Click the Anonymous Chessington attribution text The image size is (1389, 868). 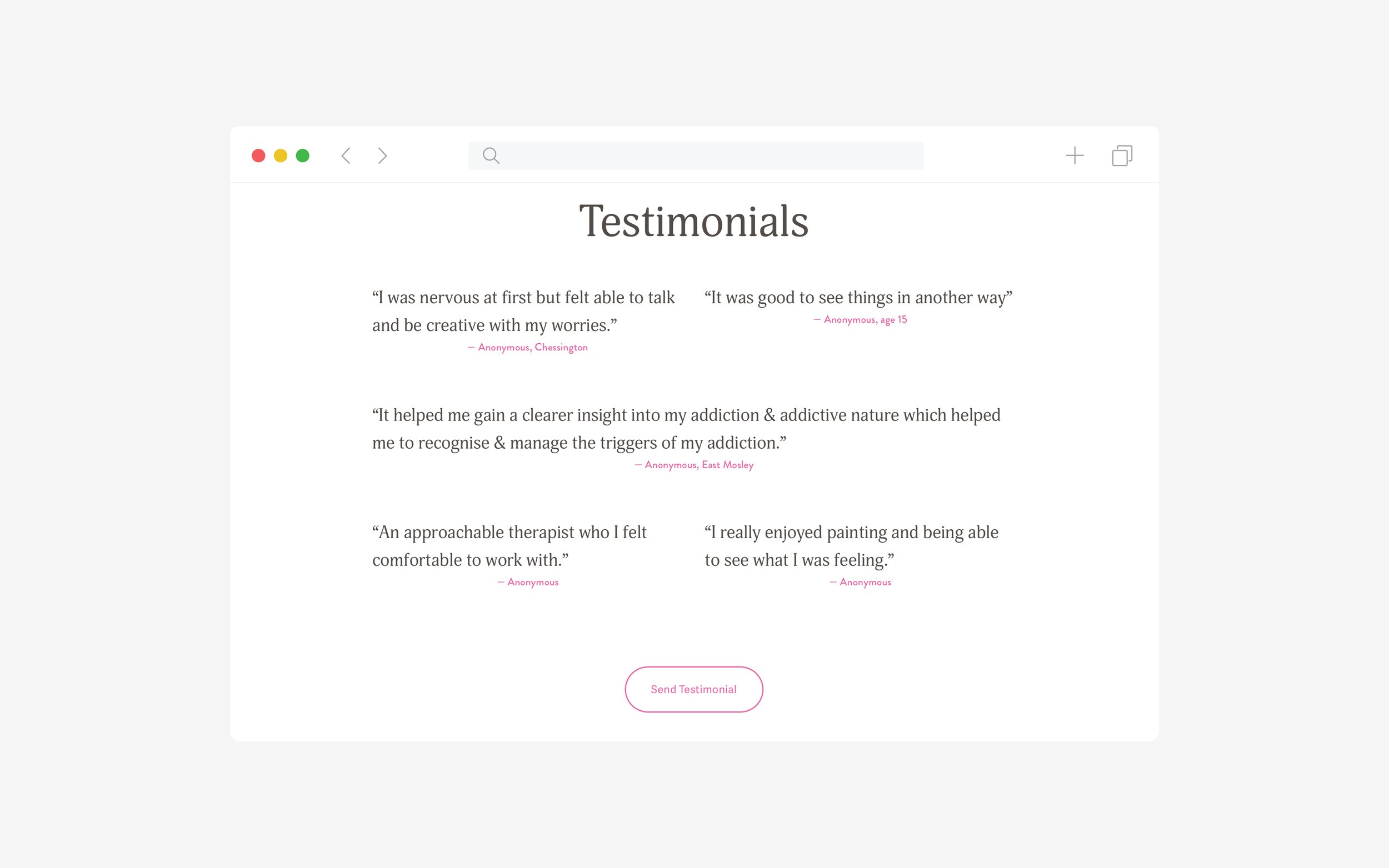pyautogui.click(x=527, y=347)
